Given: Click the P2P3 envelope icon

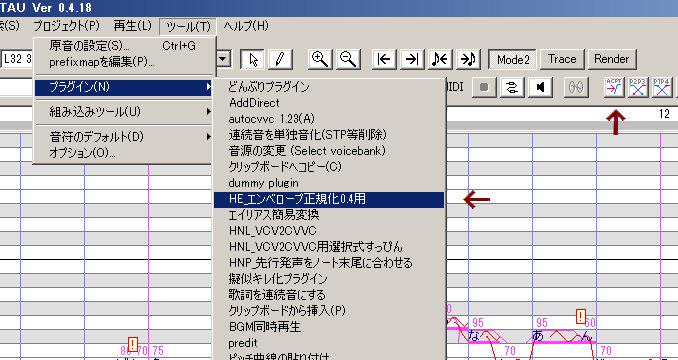Looking at the screenshot, I should [x=638, y=87].
